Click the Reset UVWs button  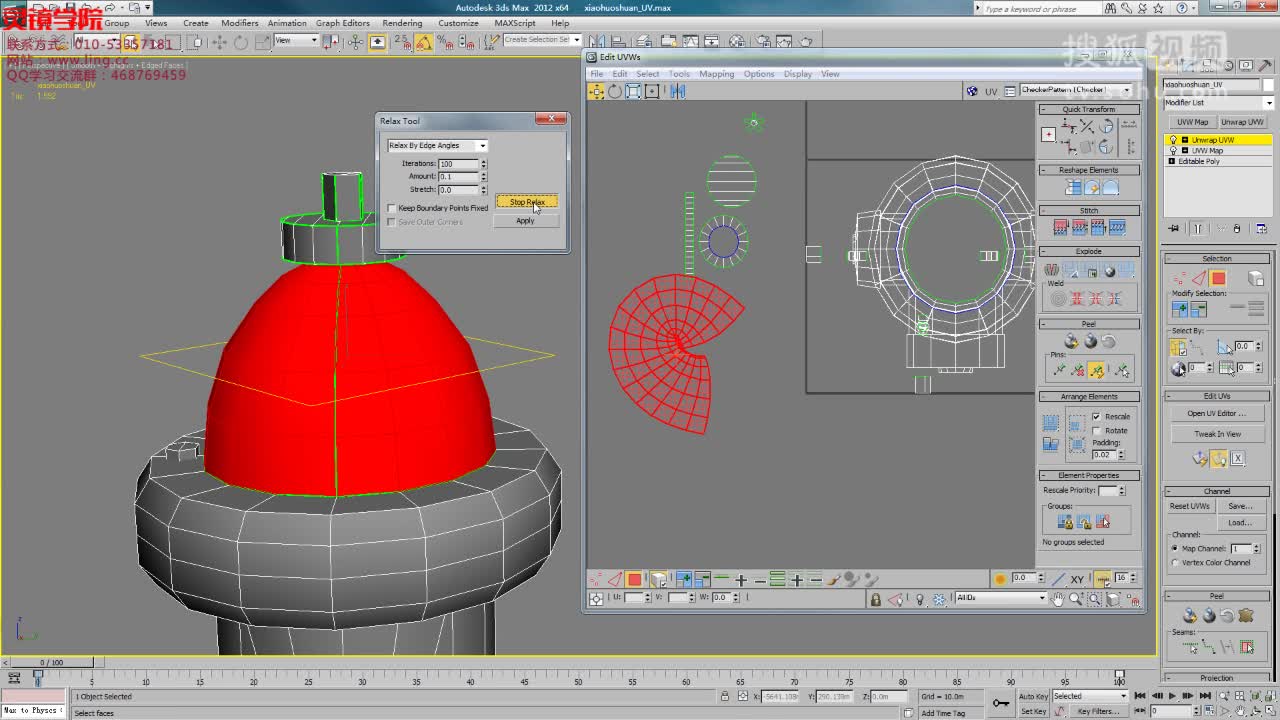(1190, 506)
